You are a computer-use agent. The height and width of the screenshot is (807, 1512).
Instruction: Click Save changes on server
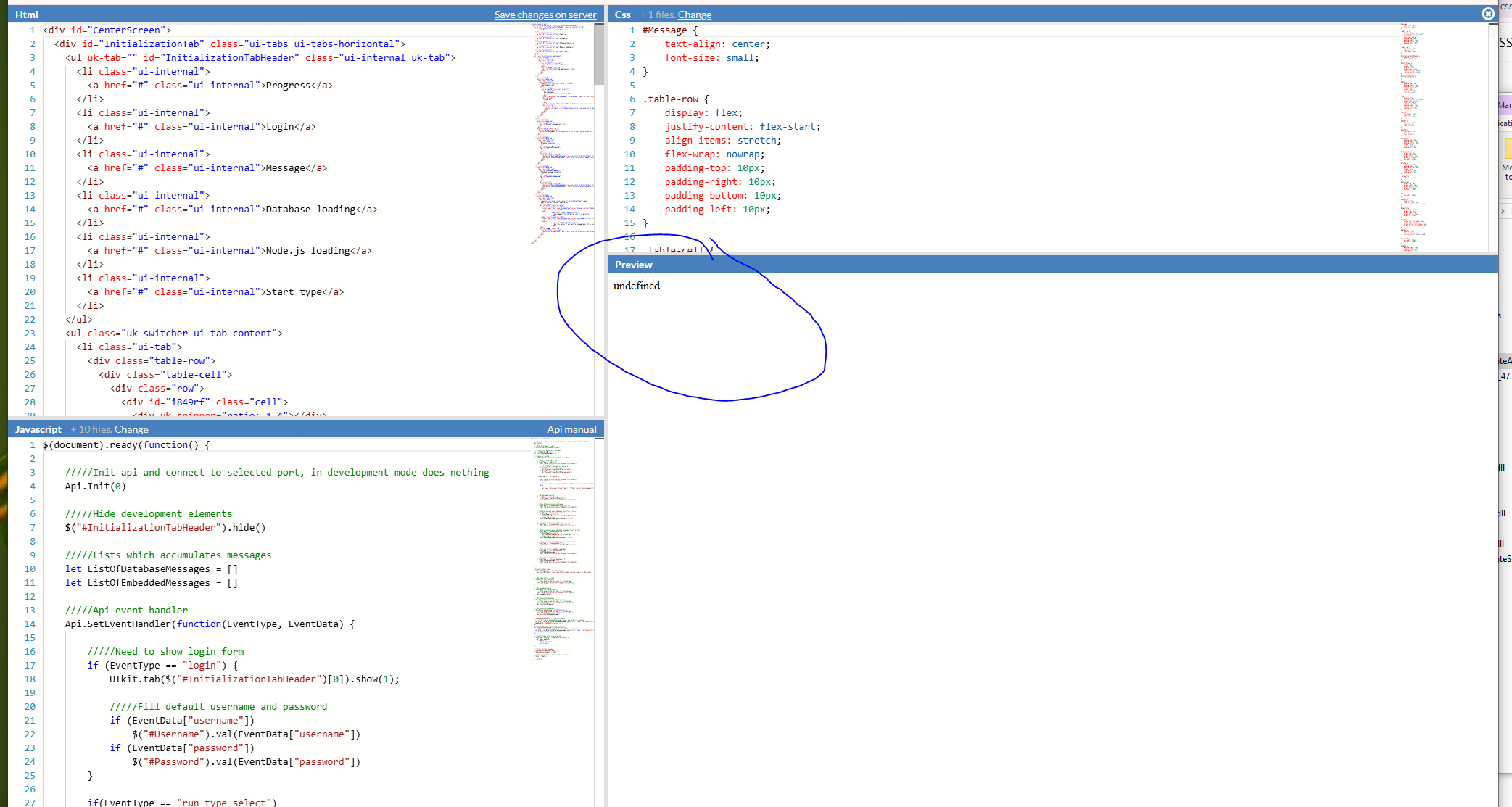(545, 15)
